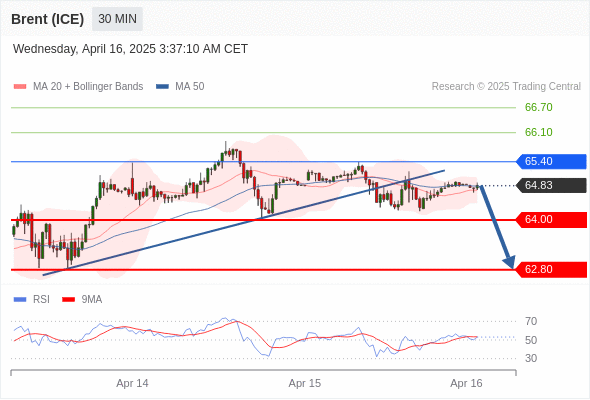The height and width of the screenshot is (400, 590).
Task: Click the red 62.80 target price tag
Action: pos(551,270)
